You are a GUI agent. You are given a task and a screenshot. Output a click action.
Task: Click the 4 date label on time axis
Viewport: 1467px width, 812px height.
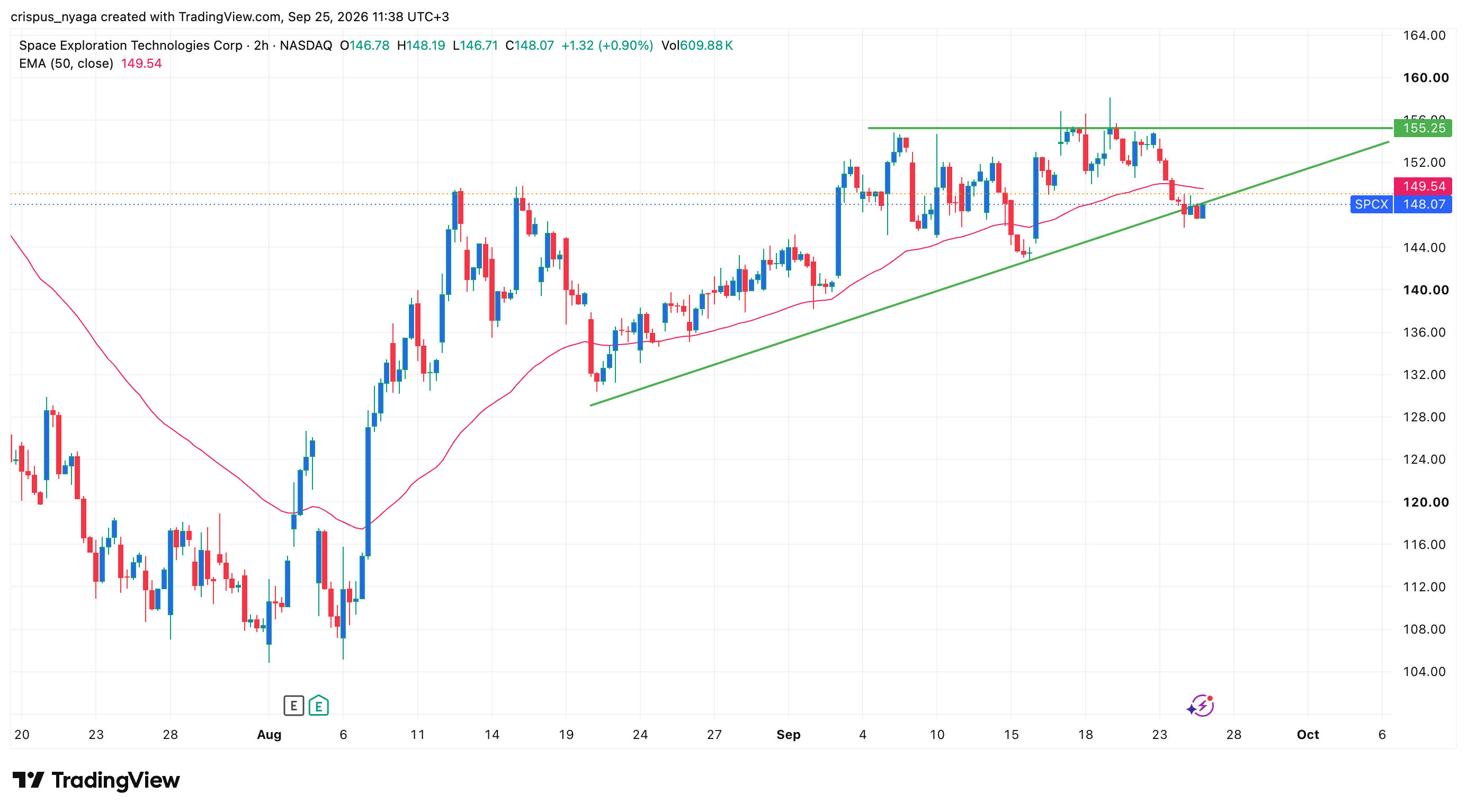[x=863, y=735]
